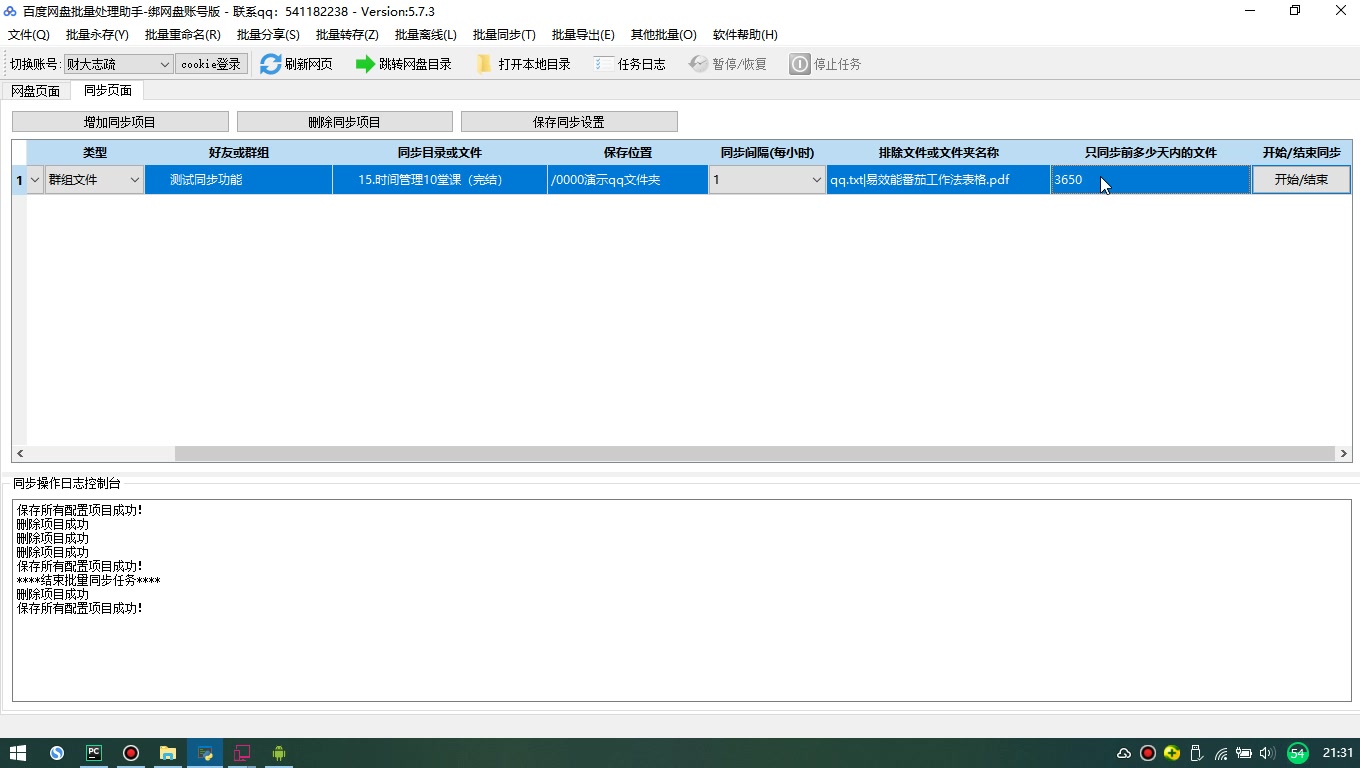Open the 批量永存(Y) menu
The height and width of the screenshot is (768, 1360).
(x=97, y=35)
